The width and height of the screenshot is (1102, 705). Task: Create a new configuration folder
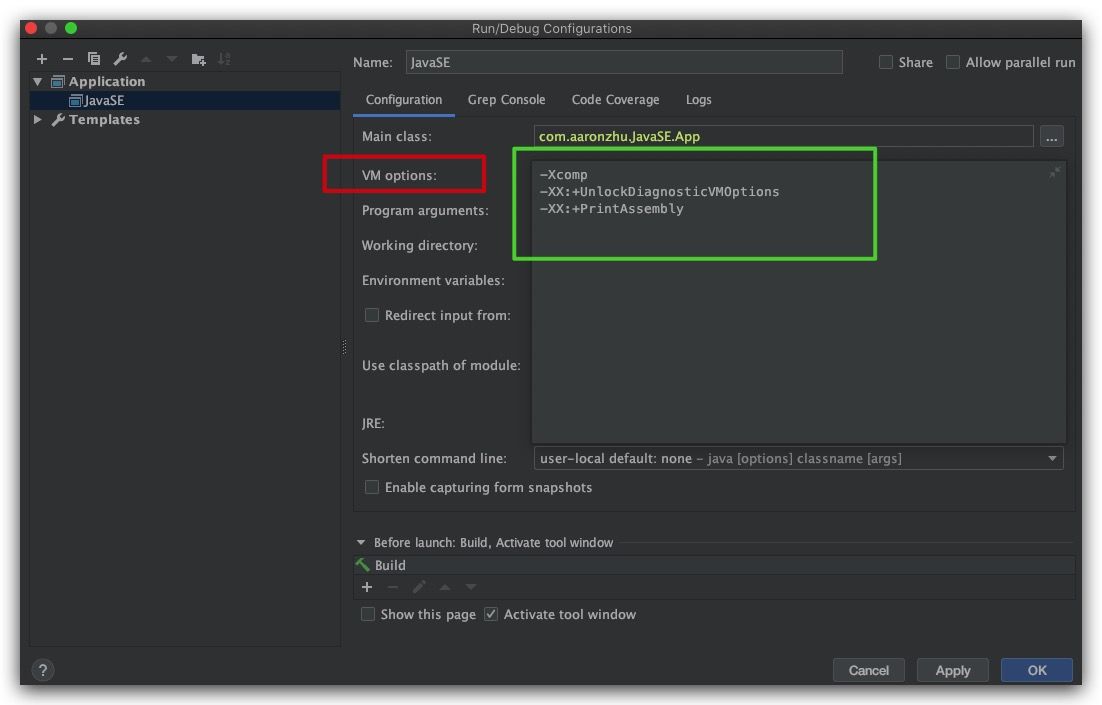198,59
